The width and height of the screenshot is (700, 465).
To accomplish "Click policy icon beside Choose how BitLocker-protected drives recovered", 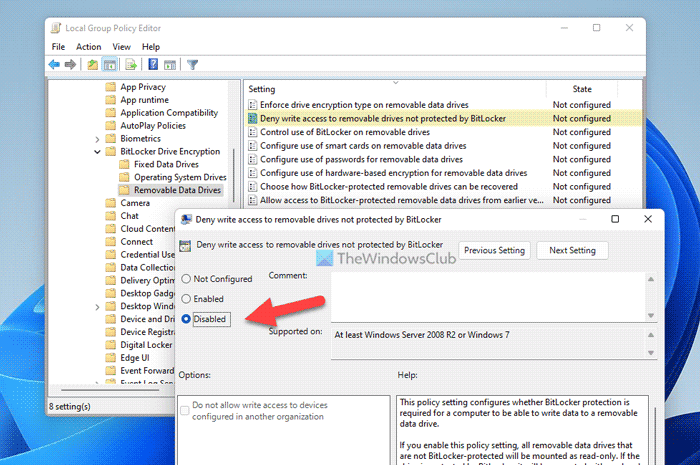I will tap(253, 187).
